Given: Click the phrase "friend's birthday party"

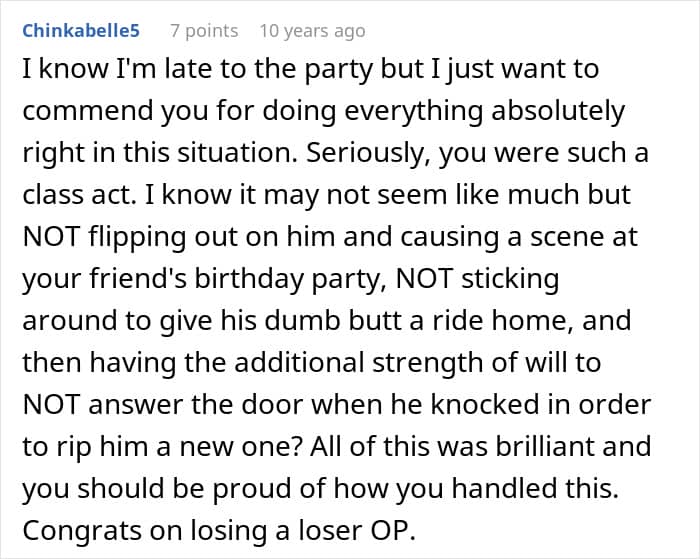Looking at the screenshot, I should (x=207, y=278).
